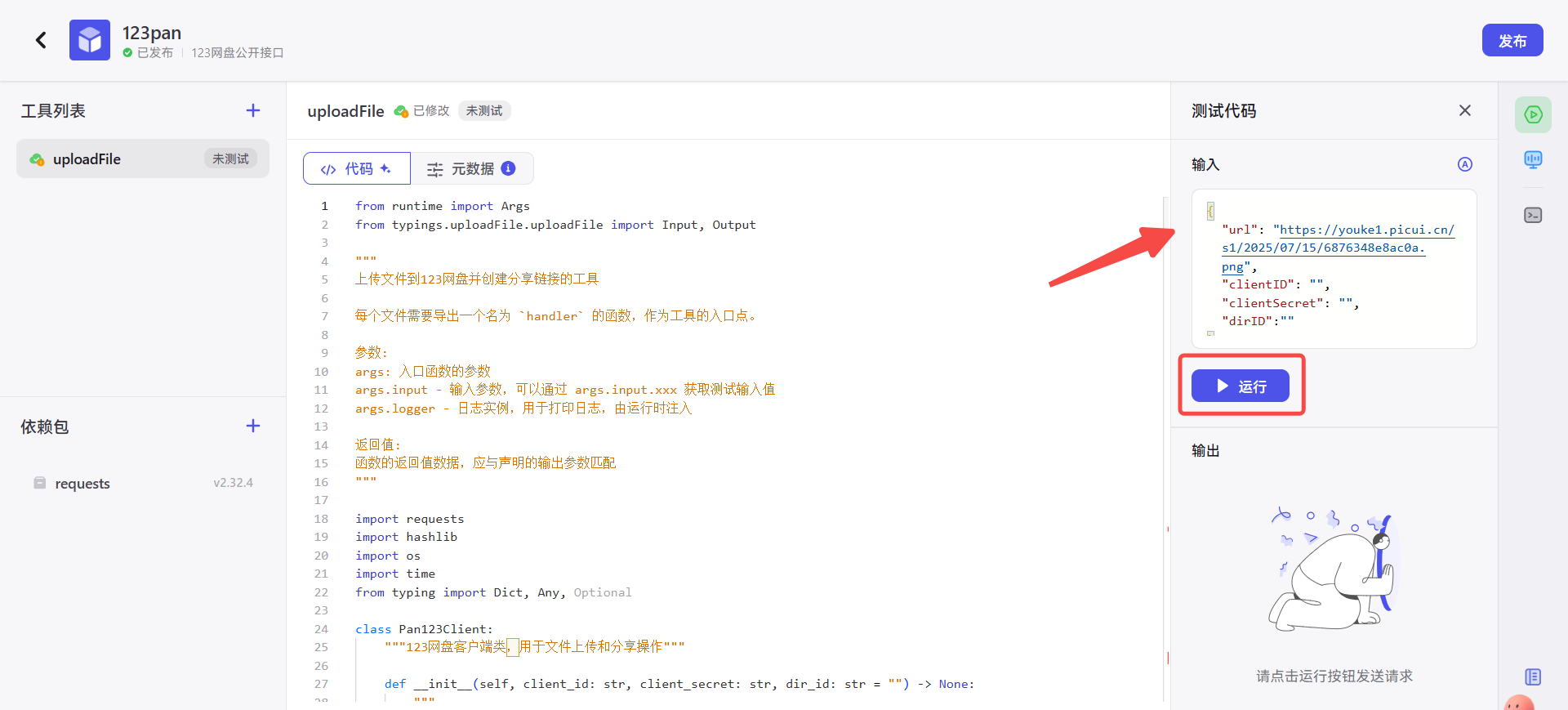1568x710 pixels.
Task: Open the run test icon in right sidebar
Action: [1533, 114]
